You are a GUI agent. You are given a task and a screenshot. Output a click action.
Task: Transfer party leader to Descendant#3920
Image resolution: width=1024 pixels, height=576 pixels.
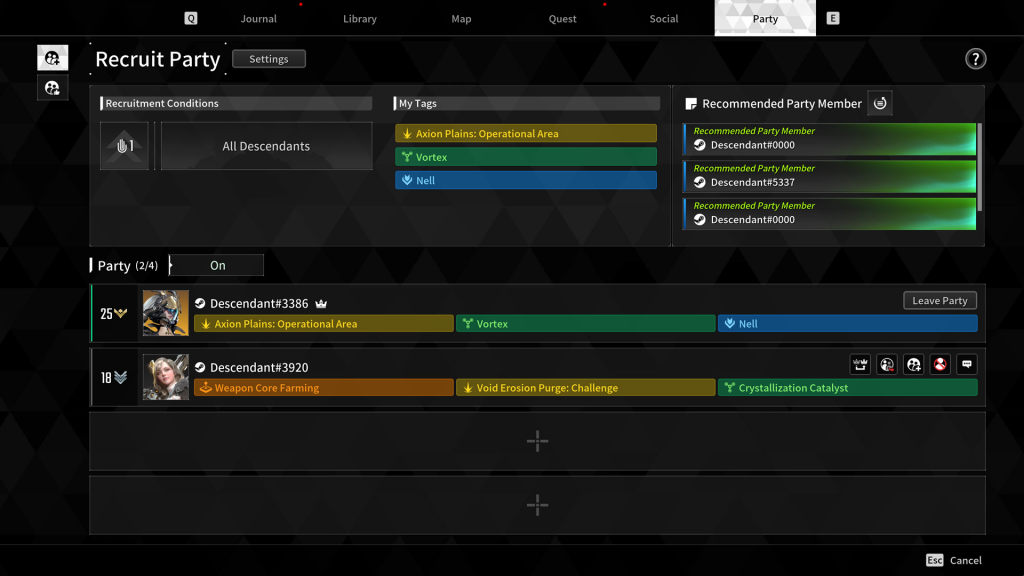pyautogui.click(x=860, y=364)
